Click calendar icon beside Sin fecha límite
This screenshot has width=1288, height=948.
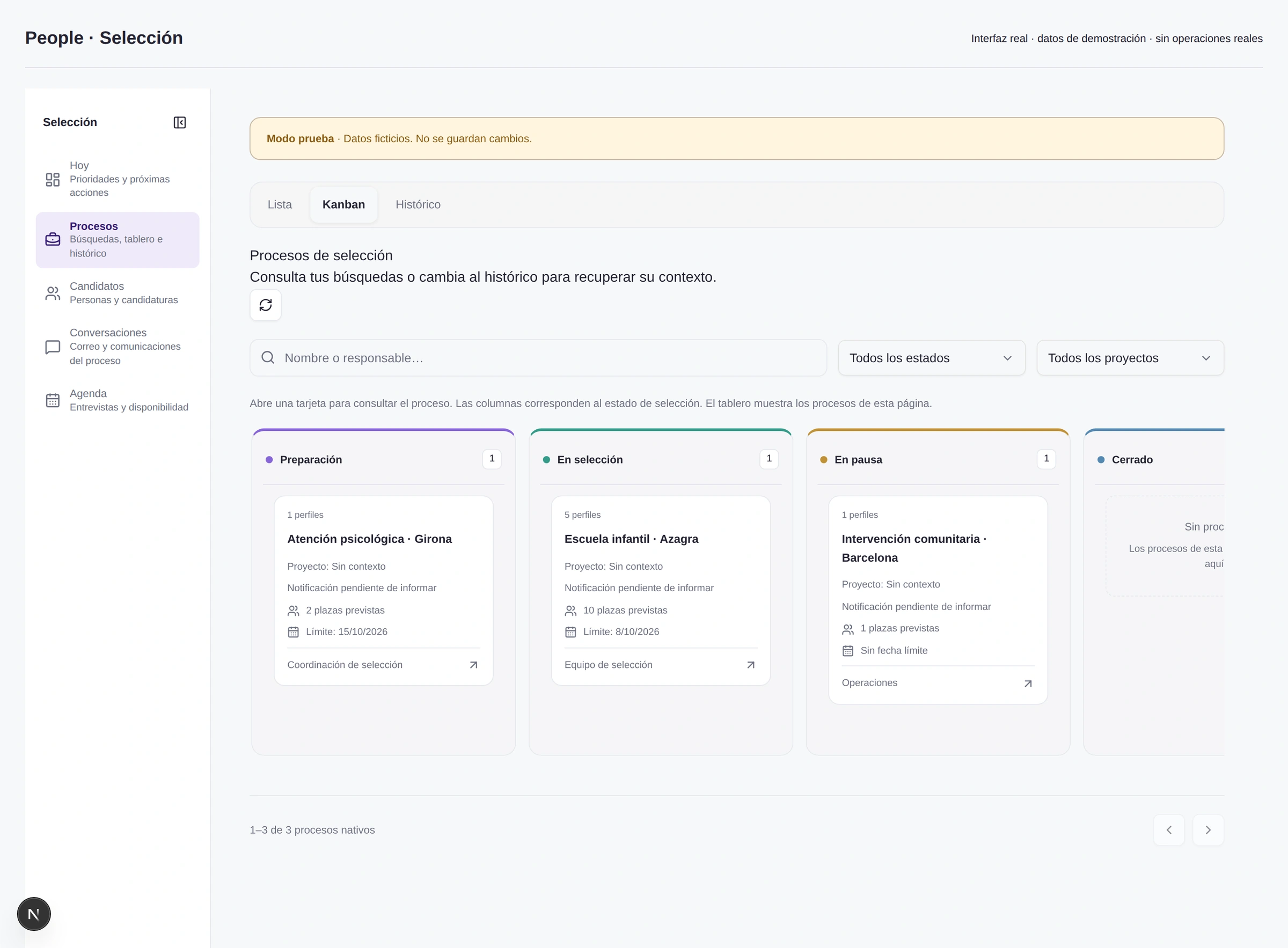tap(848, 651)
